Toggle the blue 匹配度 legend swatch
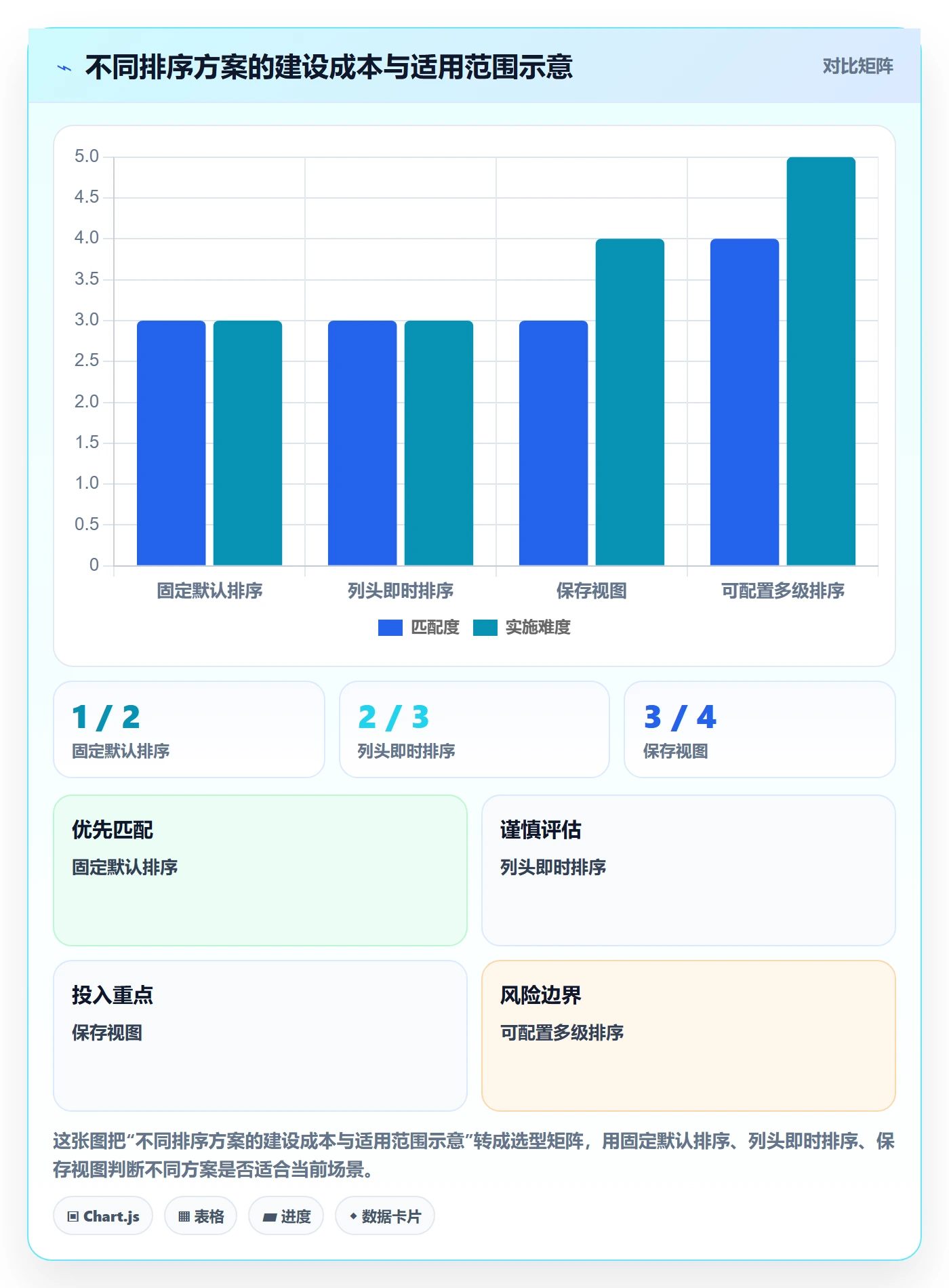This screenshot has height=1288, width=949. tap(390, 628)
